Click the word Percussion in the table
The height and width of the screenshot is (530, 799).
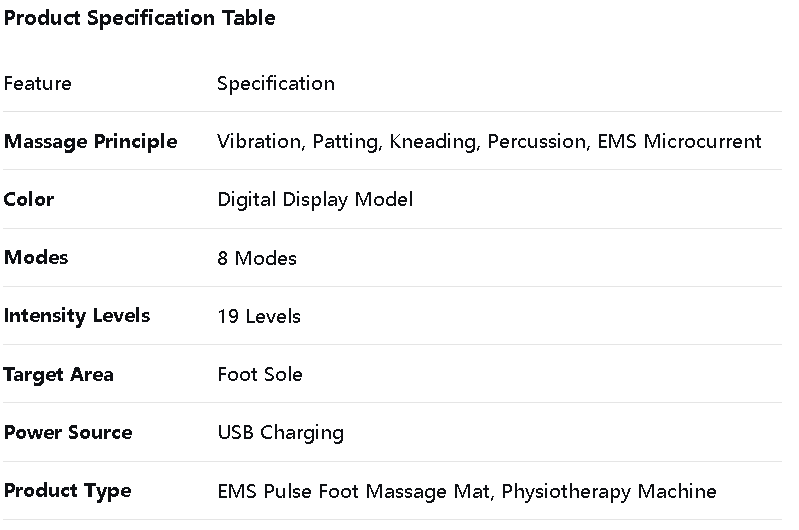[534, 141]
